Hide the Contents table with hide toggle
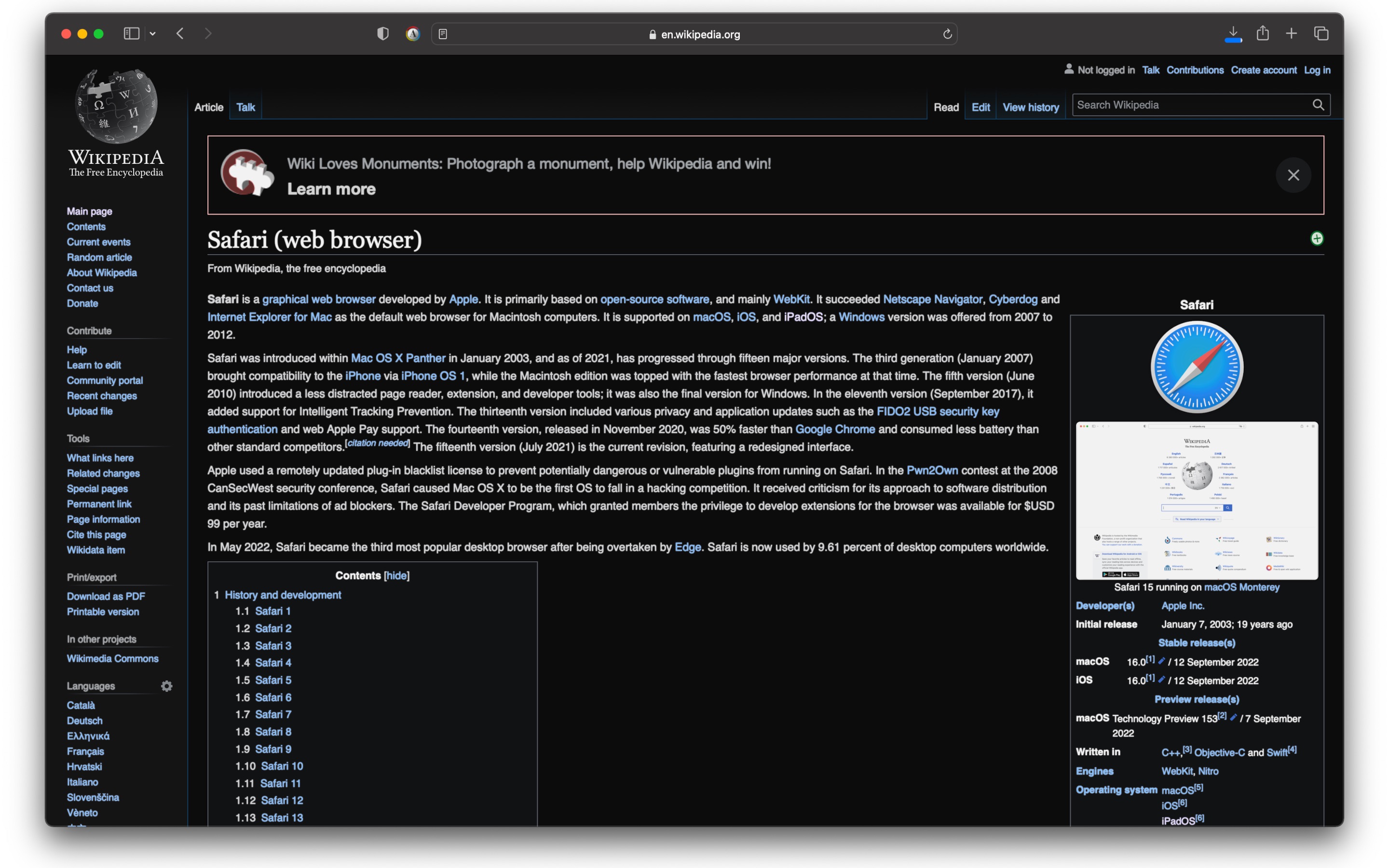Image resolution: width=1389 pixels, height=868 pixels. point(396,575)
